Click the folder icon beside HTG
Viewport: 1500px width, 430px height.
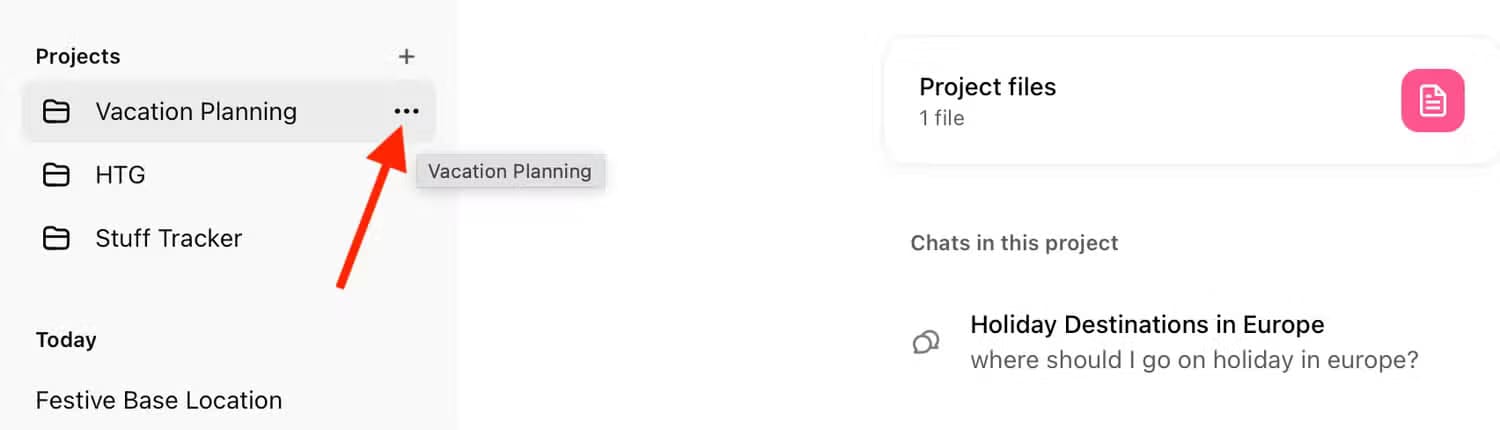coord(57,175)
